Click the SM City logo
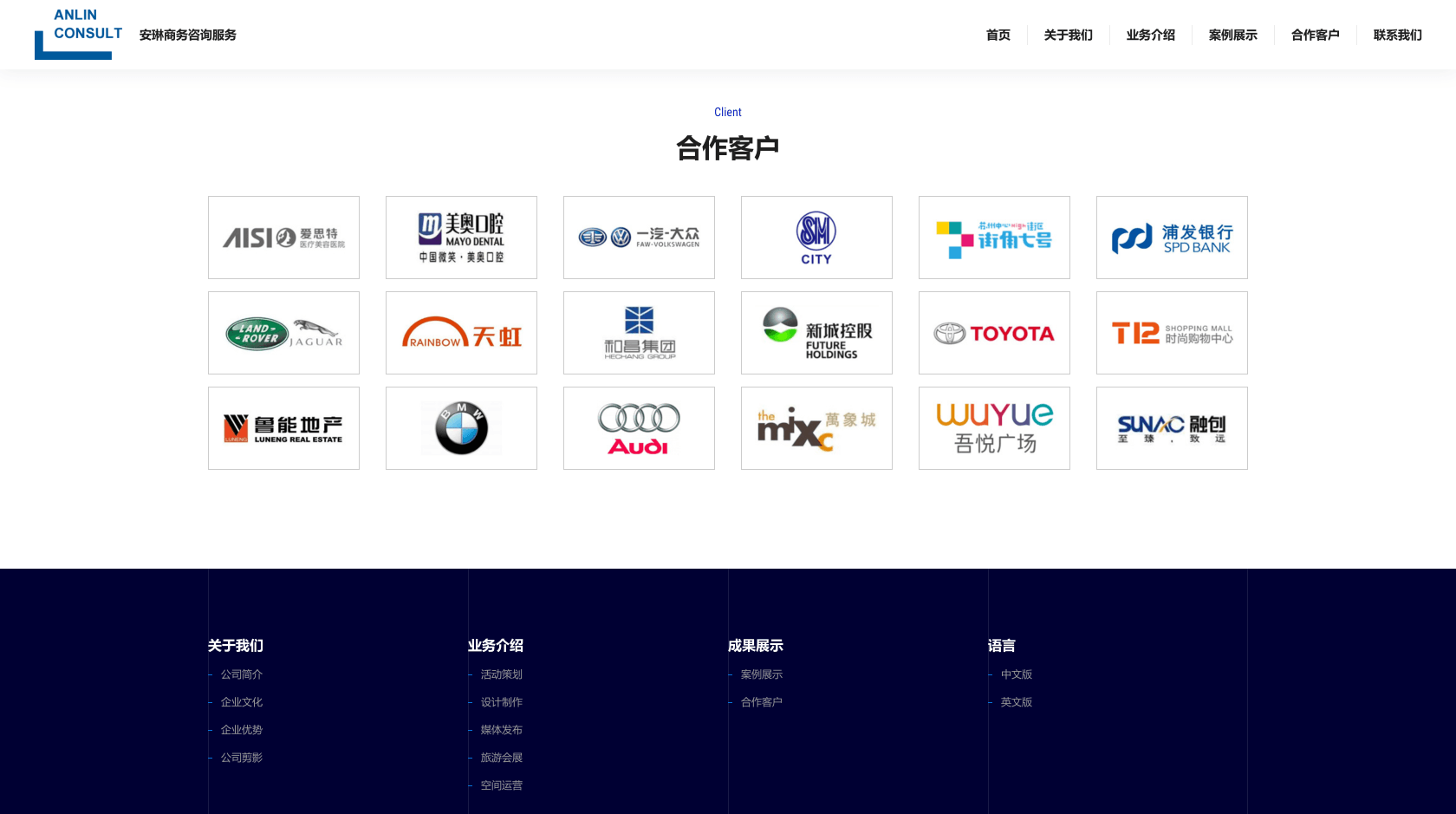1456x814 pixels. 816,238
